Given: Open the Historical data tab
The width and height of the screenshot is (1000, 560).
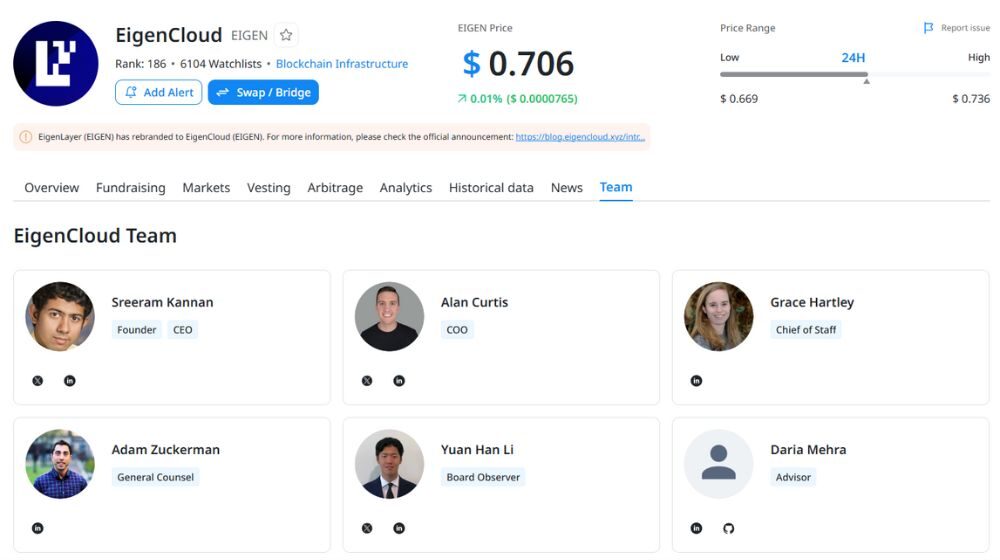Looking at the screenshot, I should [x=491, y=188].
